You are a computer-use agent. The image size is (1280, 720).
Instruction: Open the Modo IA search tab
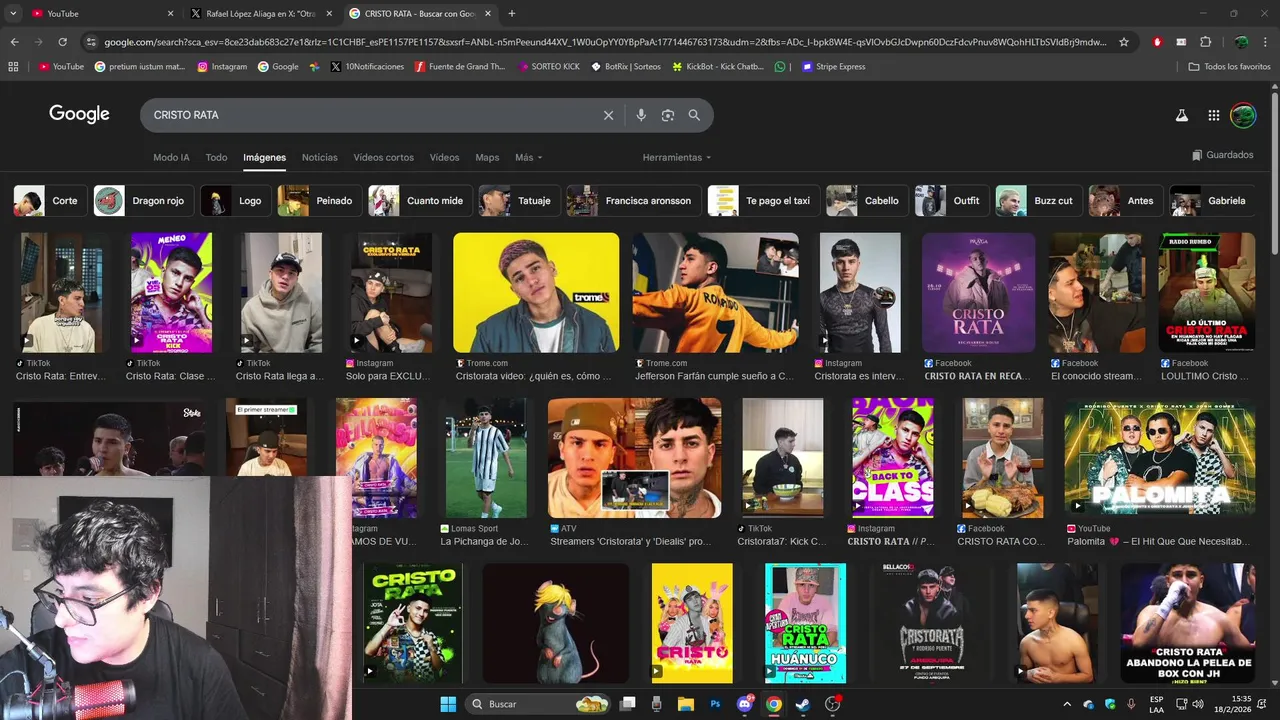coord(171,157)
